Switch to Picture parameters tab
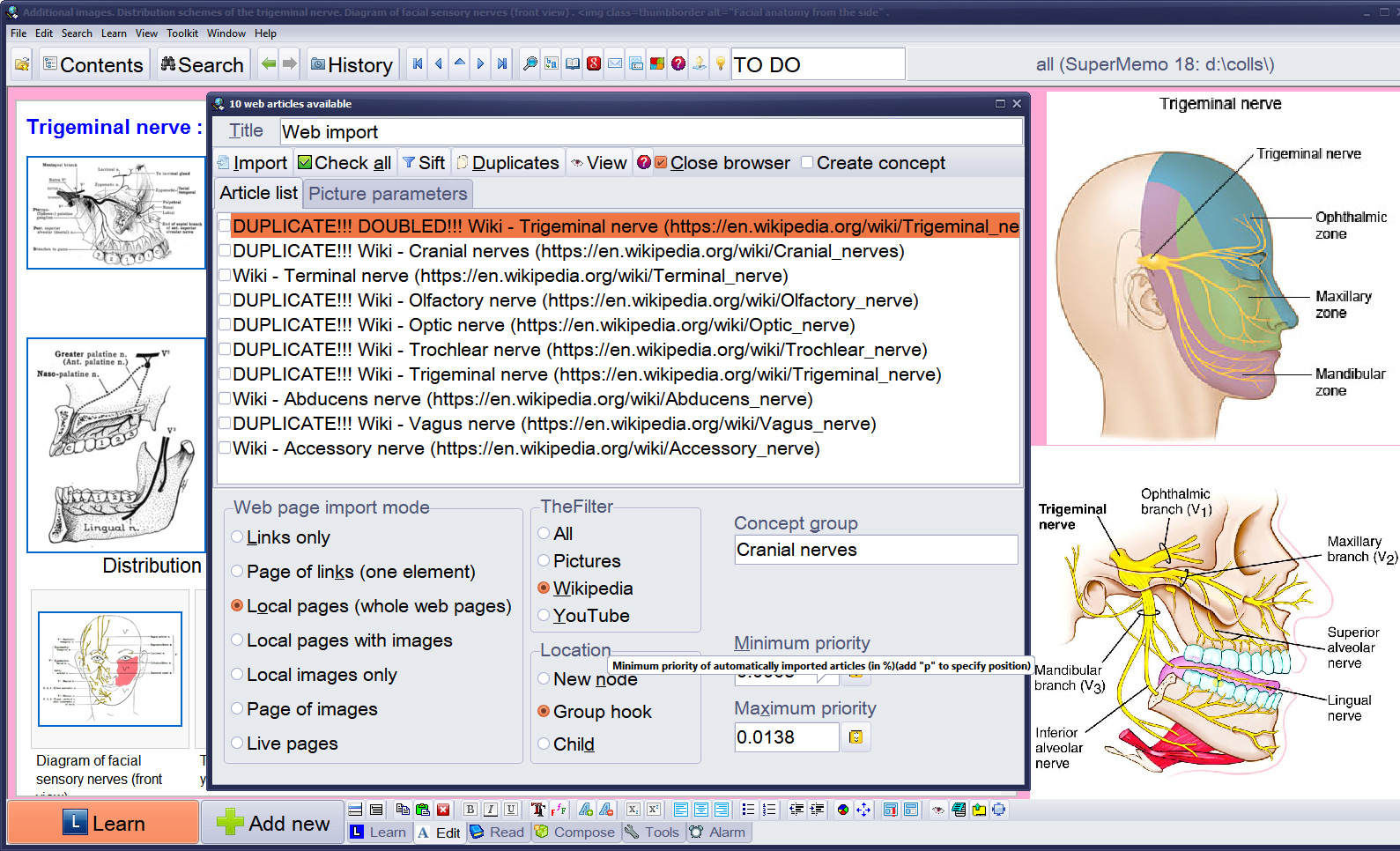The height and width of the screenshot is (851, 1400). (388, 194)
